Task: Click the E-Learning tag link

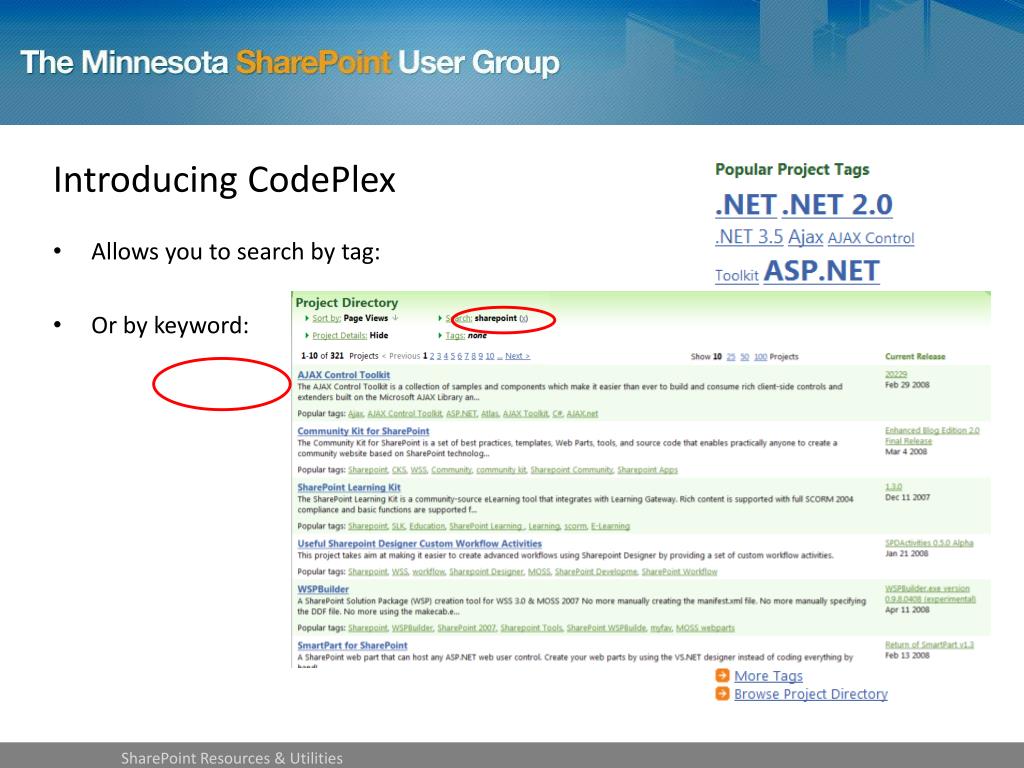Action: tap(610, 526)
